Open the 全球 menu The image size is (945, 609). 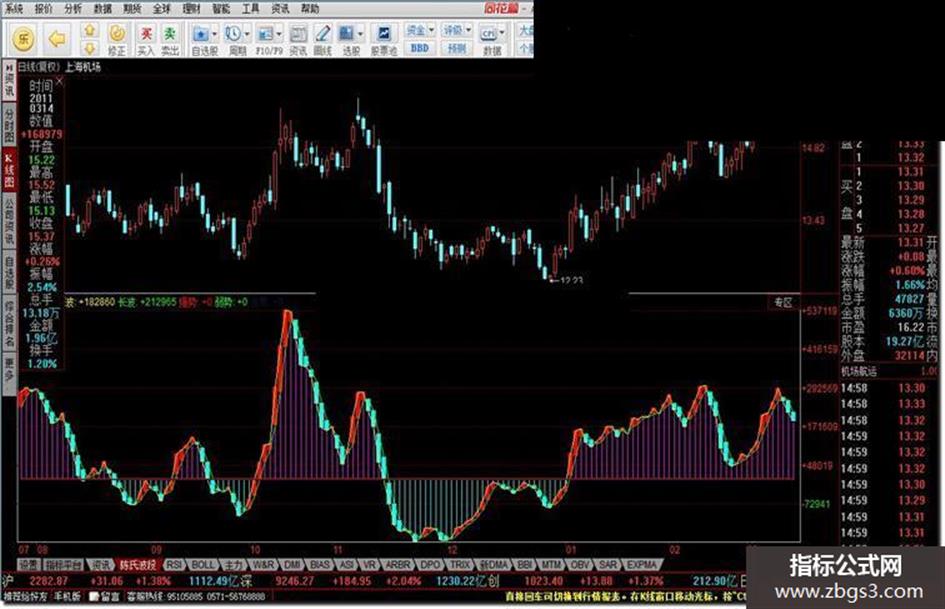coord(162,8)
